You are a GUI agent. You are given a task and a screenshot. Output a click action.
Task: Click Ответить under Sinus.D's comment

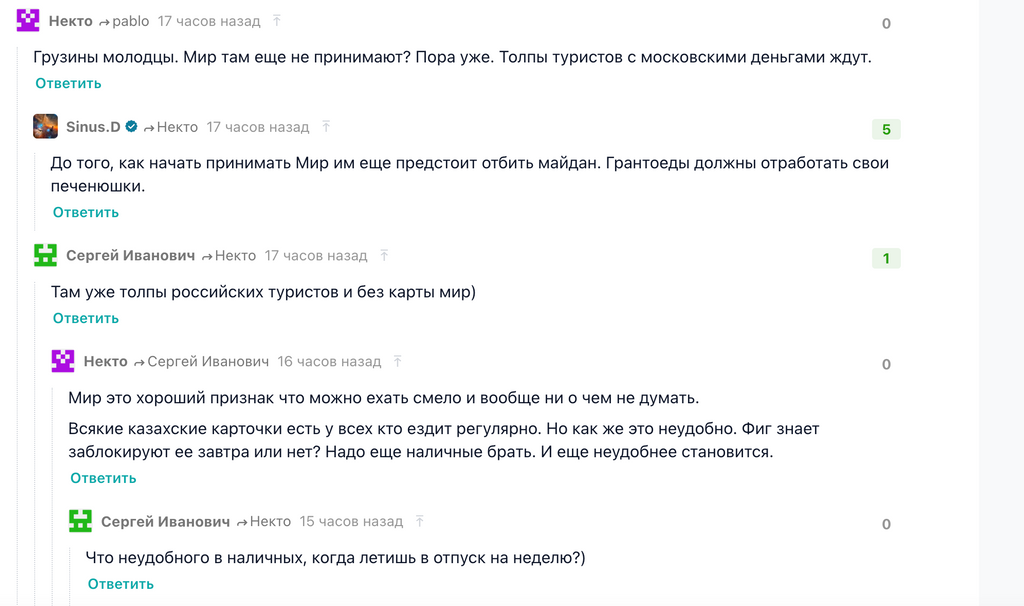click(x=84, y=212)
